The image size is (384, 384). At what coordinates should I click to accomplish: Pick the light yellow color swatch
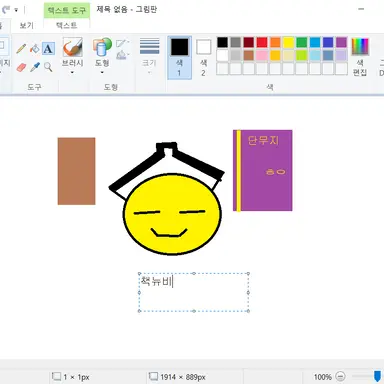click(288, 55)
